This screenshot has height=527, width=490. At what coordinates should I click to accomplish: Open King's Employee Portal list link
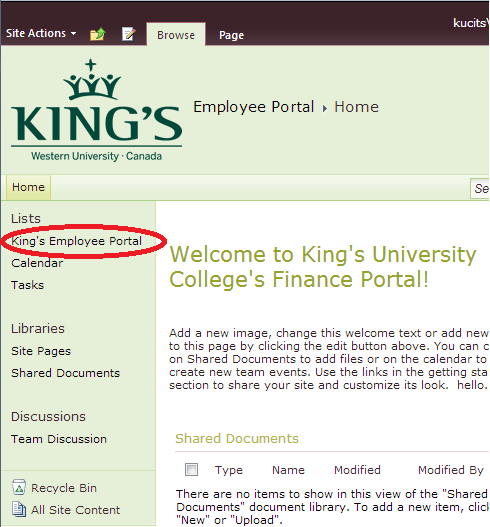(77, 241)
